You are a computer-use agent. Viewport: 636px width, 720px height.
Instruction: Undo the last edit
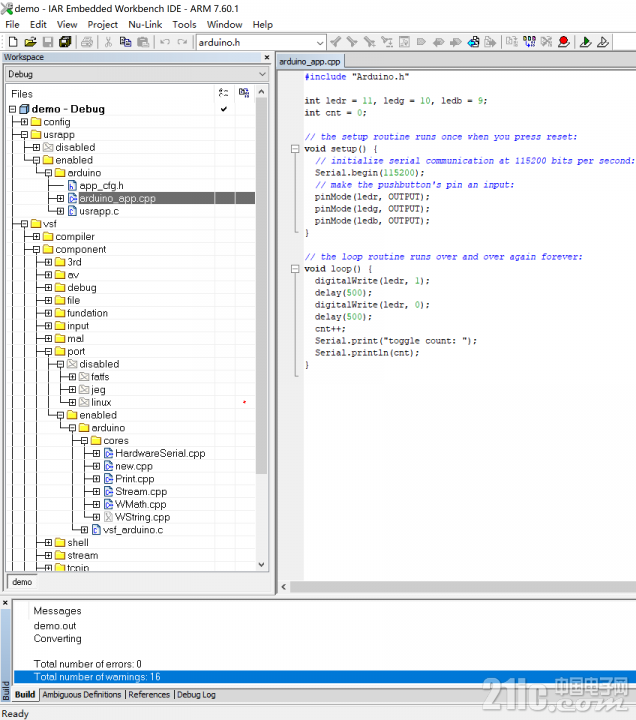coord(165,42)
